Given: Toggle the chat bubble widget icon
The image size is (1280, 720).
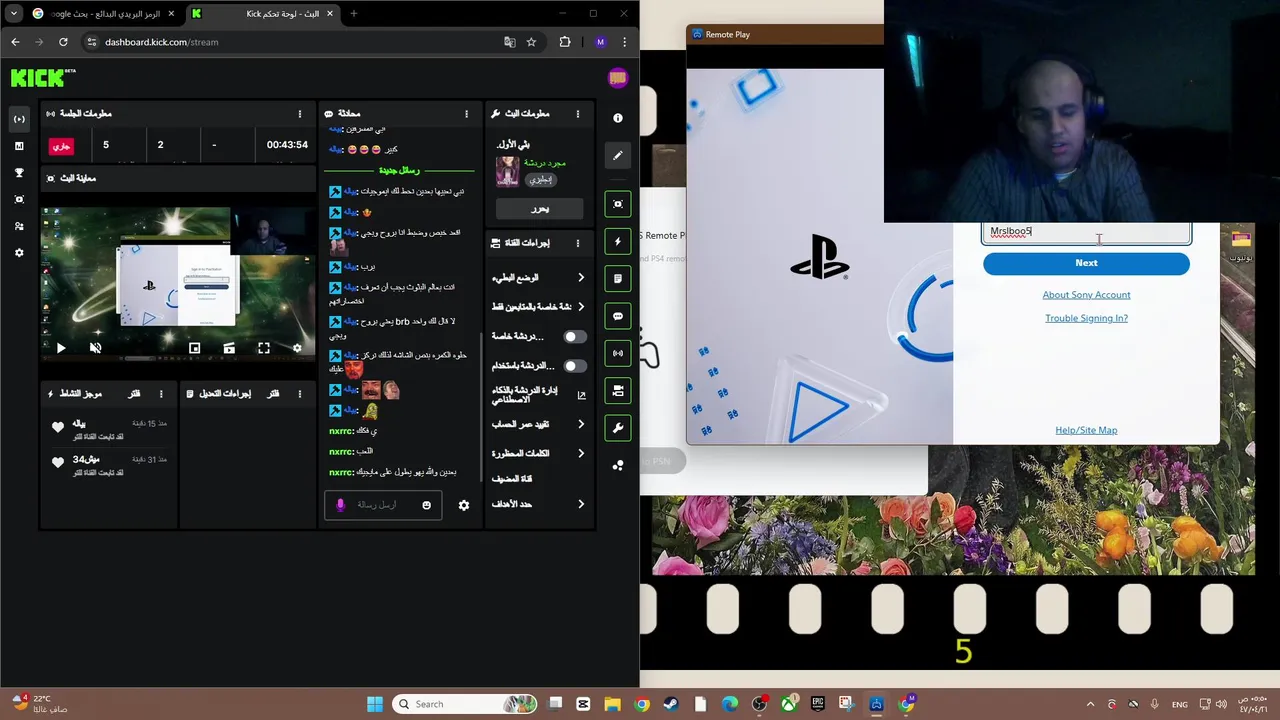Looking at the screenshot, I should tap(618, 316).
